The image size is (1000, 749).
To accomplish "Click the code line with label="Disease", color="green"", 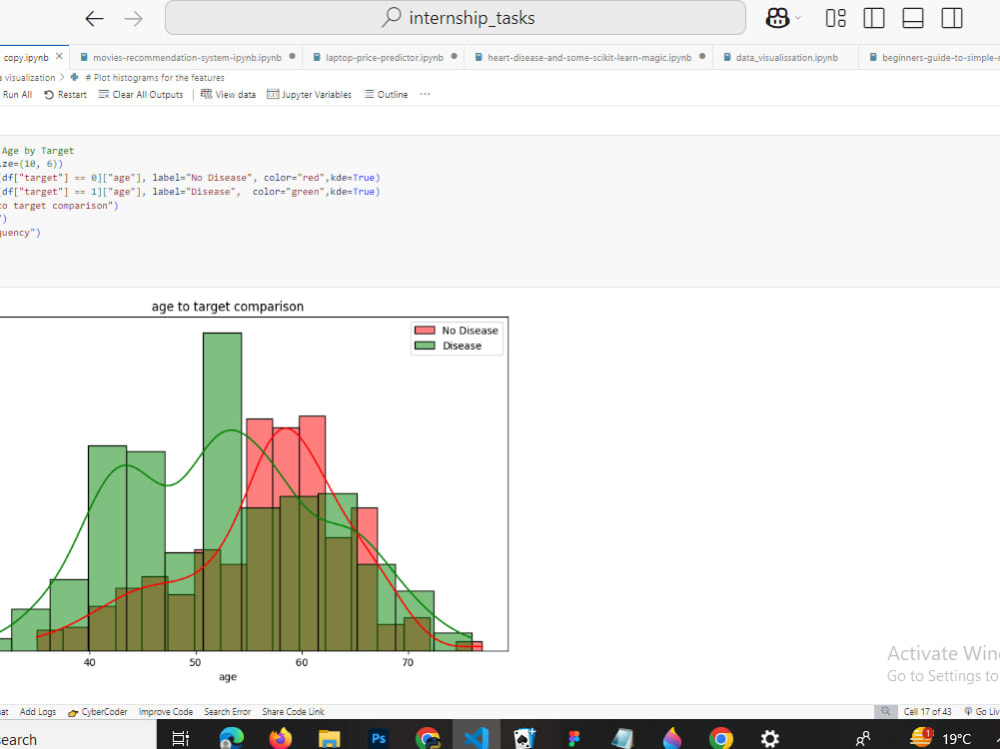I will click(190, 191).
